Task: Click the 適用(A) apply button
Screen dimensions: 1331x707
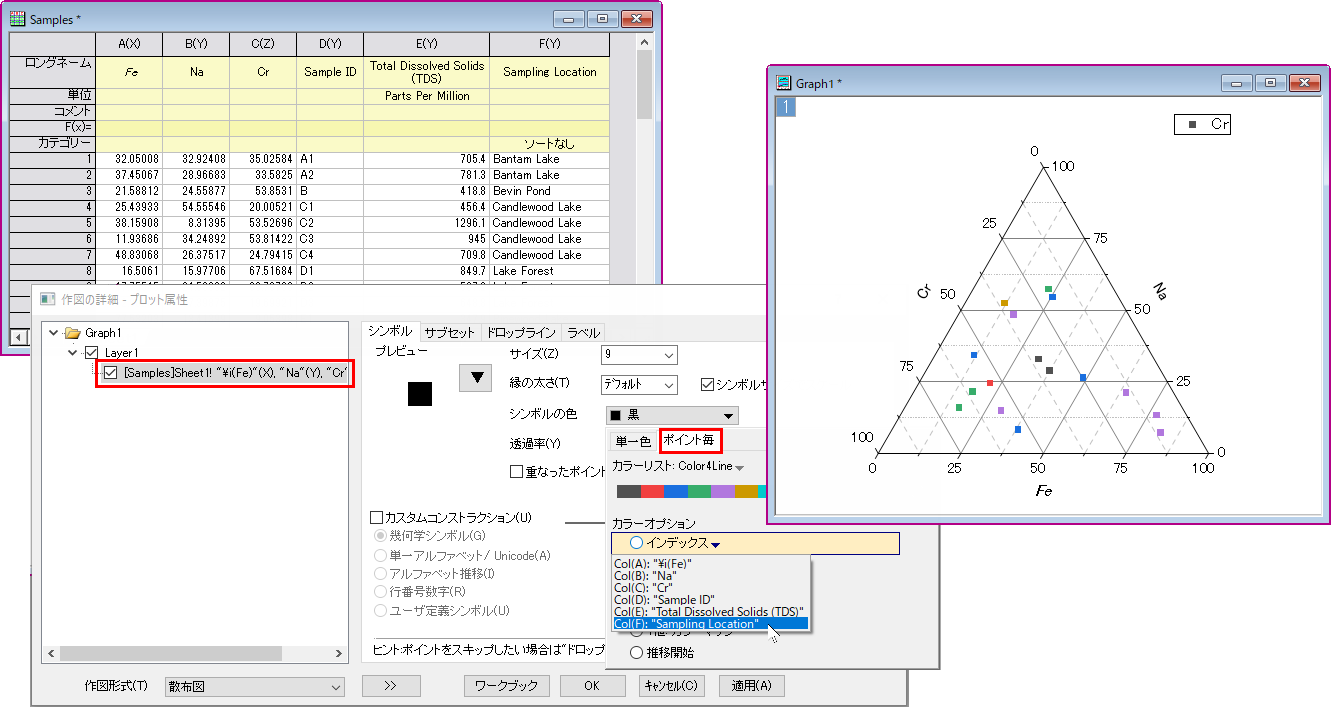Action: (x=751, y=686)
